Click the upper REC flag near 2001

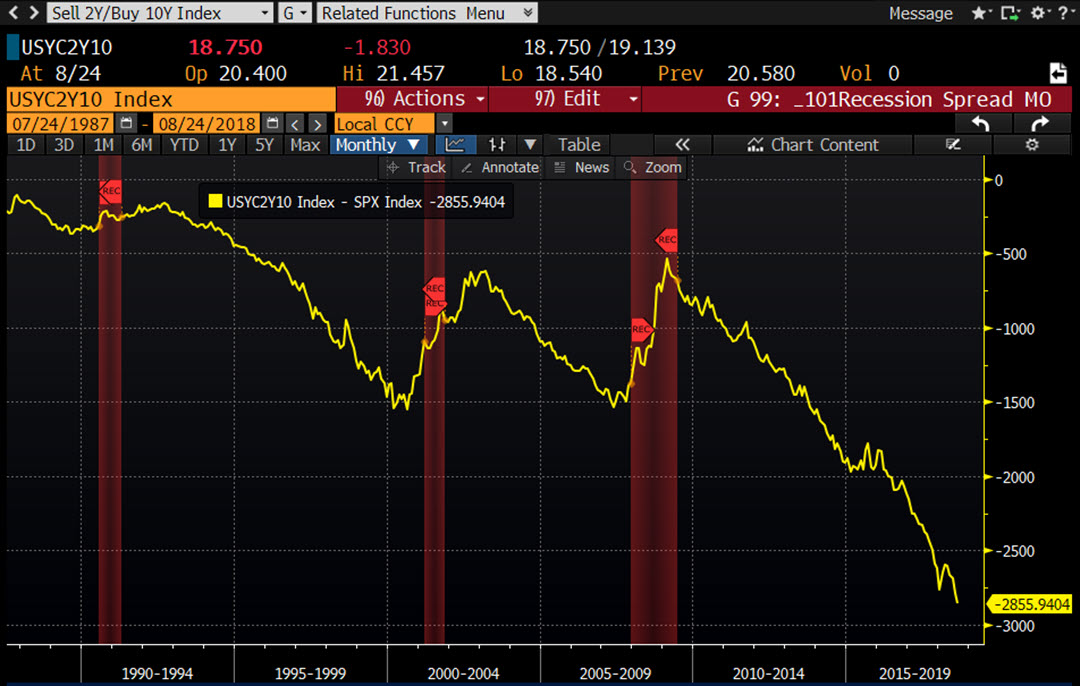(x=434, y=288)
